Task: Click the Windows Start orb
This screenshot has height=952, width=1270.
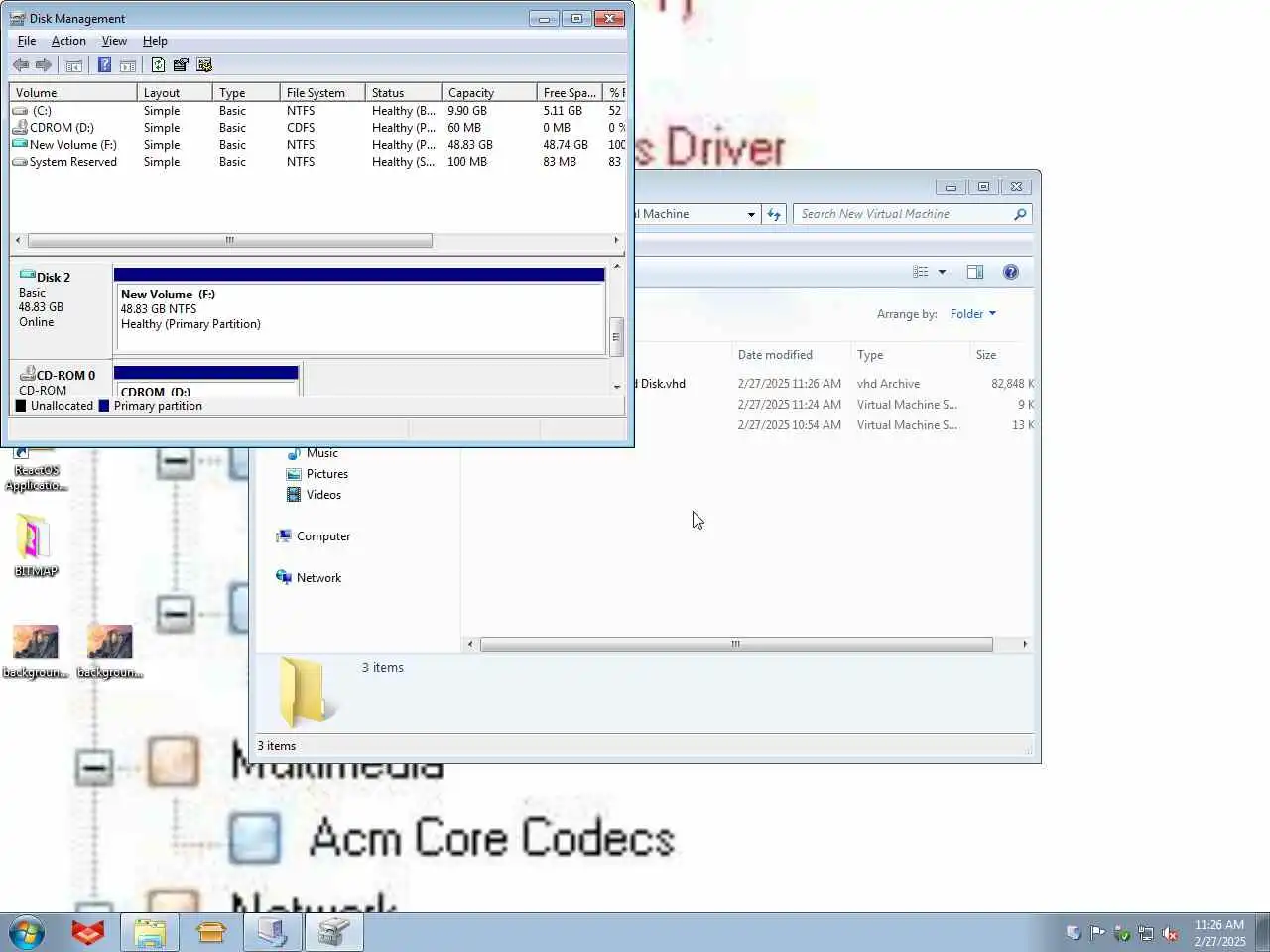Action: [27, 933]
